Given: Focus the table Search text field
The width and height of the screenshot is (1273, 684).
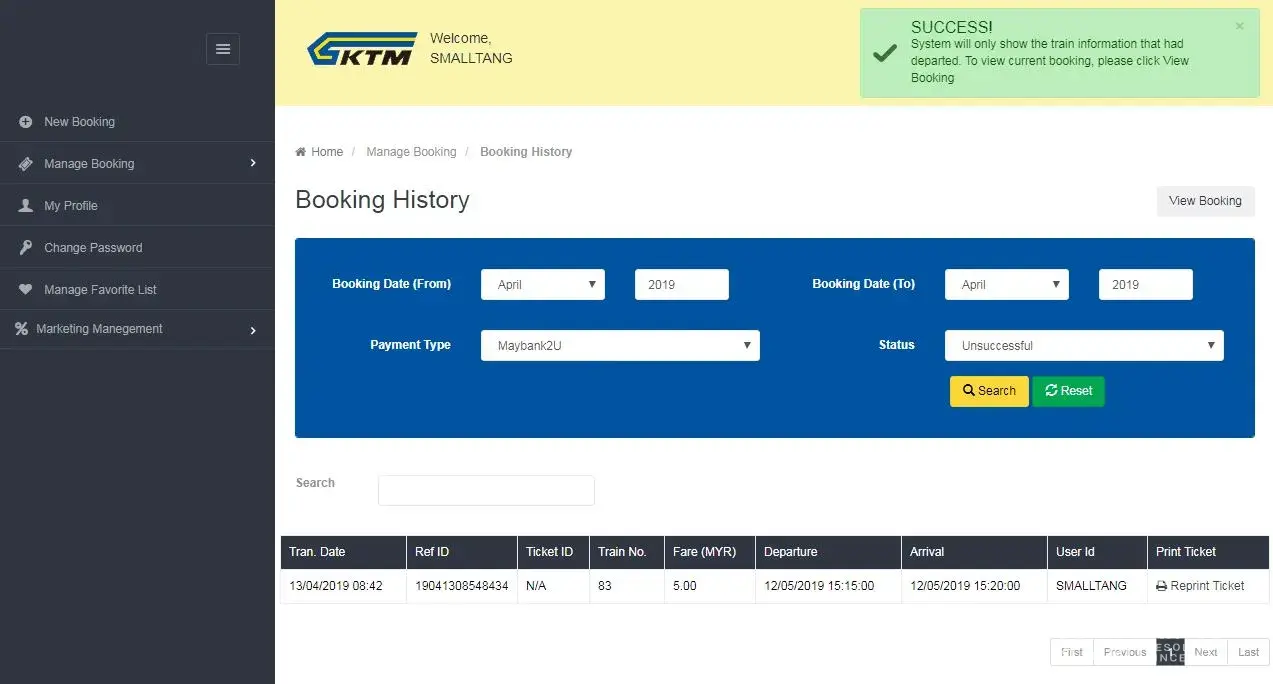Looking at the screenshot, I should pyautogui.click(x=486, y=490).
